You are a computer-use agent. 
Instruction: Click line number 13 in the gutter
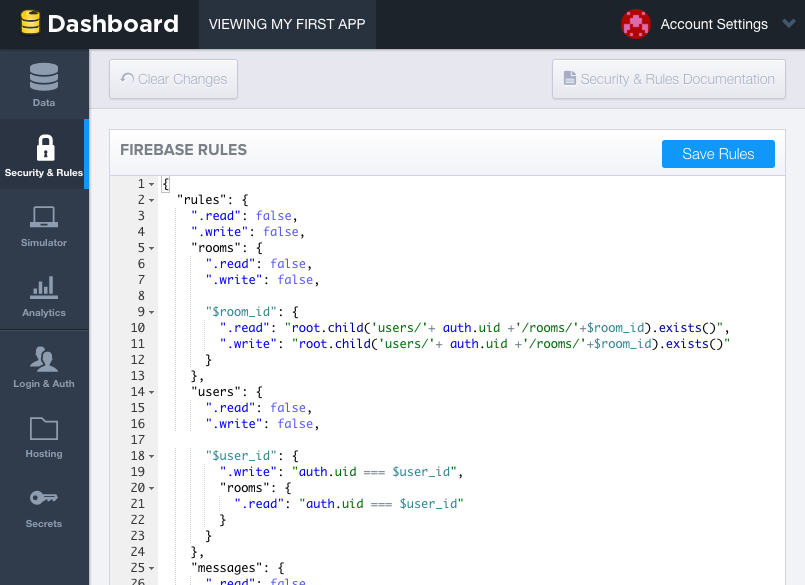click(138, 376)
